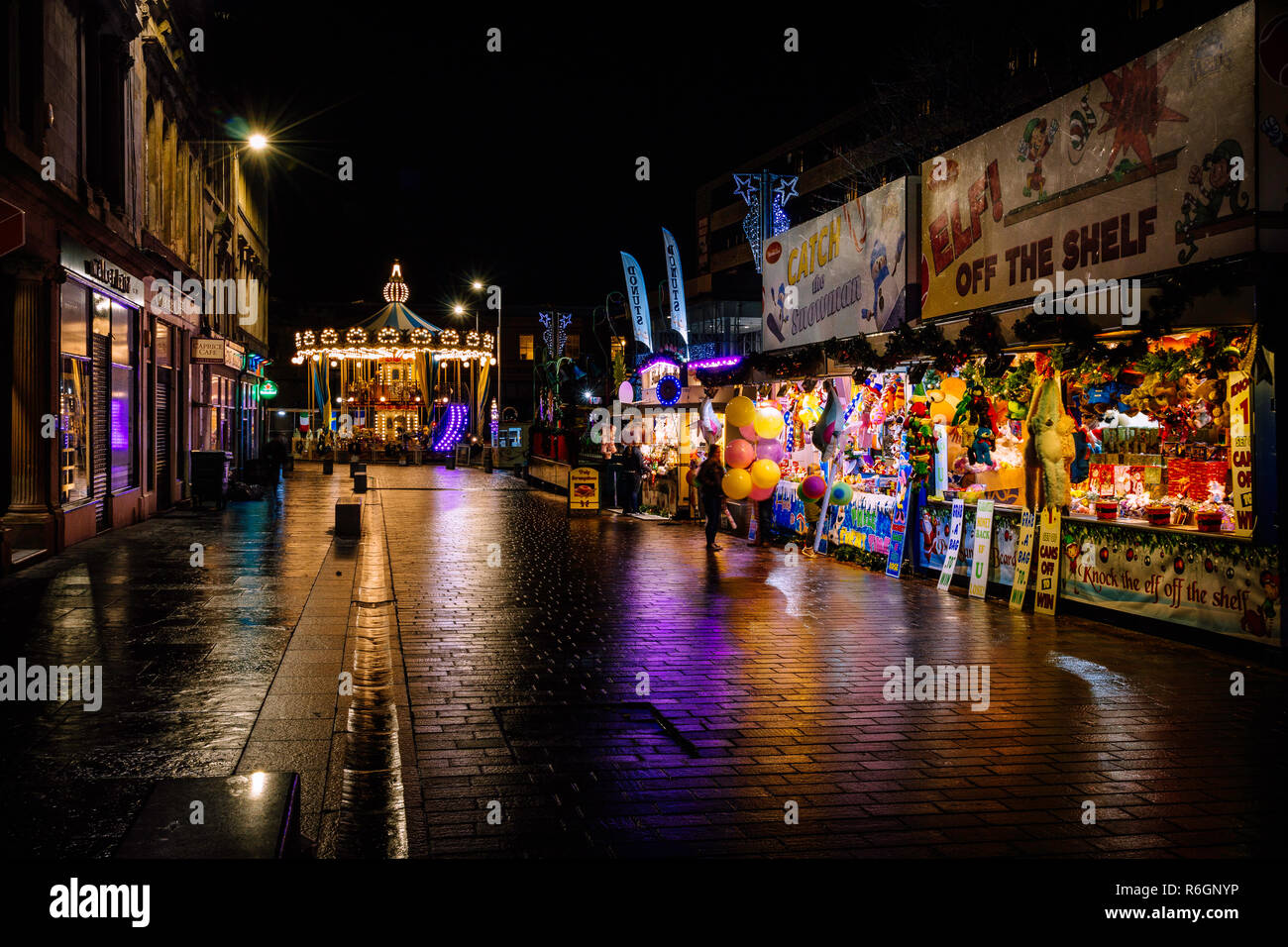Click the person standing beside the balloons
The image size is (1288, 947).
(711, 497)
